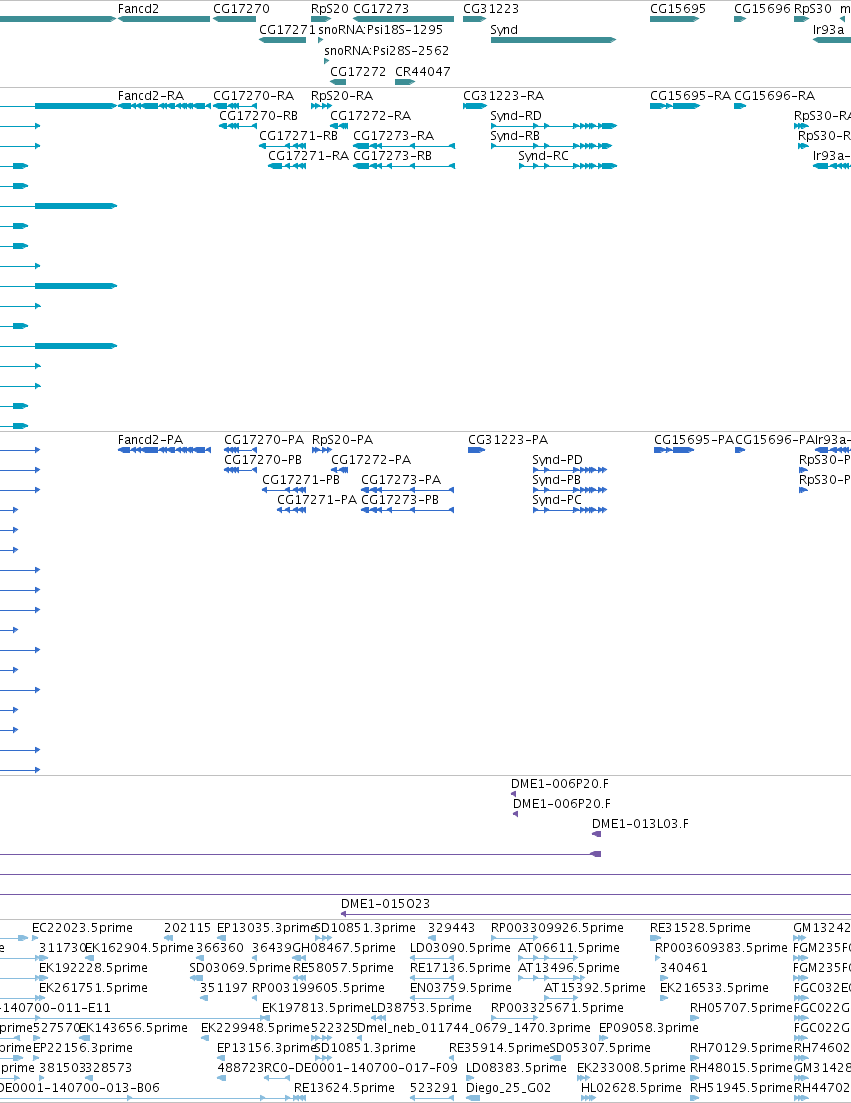Click the RE17136.5prime EST label
This screenshot has height=1103, width=851.
point(460,968)
